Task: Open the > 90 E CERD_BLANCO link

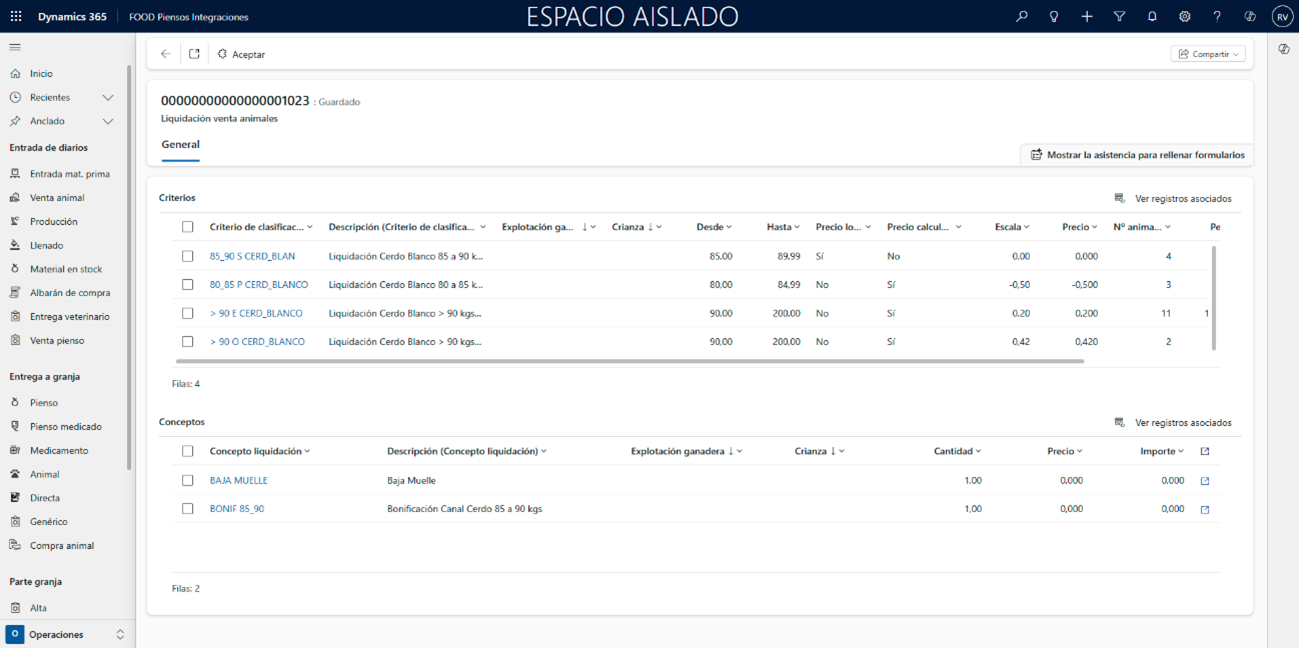Action: coord(257,313)
